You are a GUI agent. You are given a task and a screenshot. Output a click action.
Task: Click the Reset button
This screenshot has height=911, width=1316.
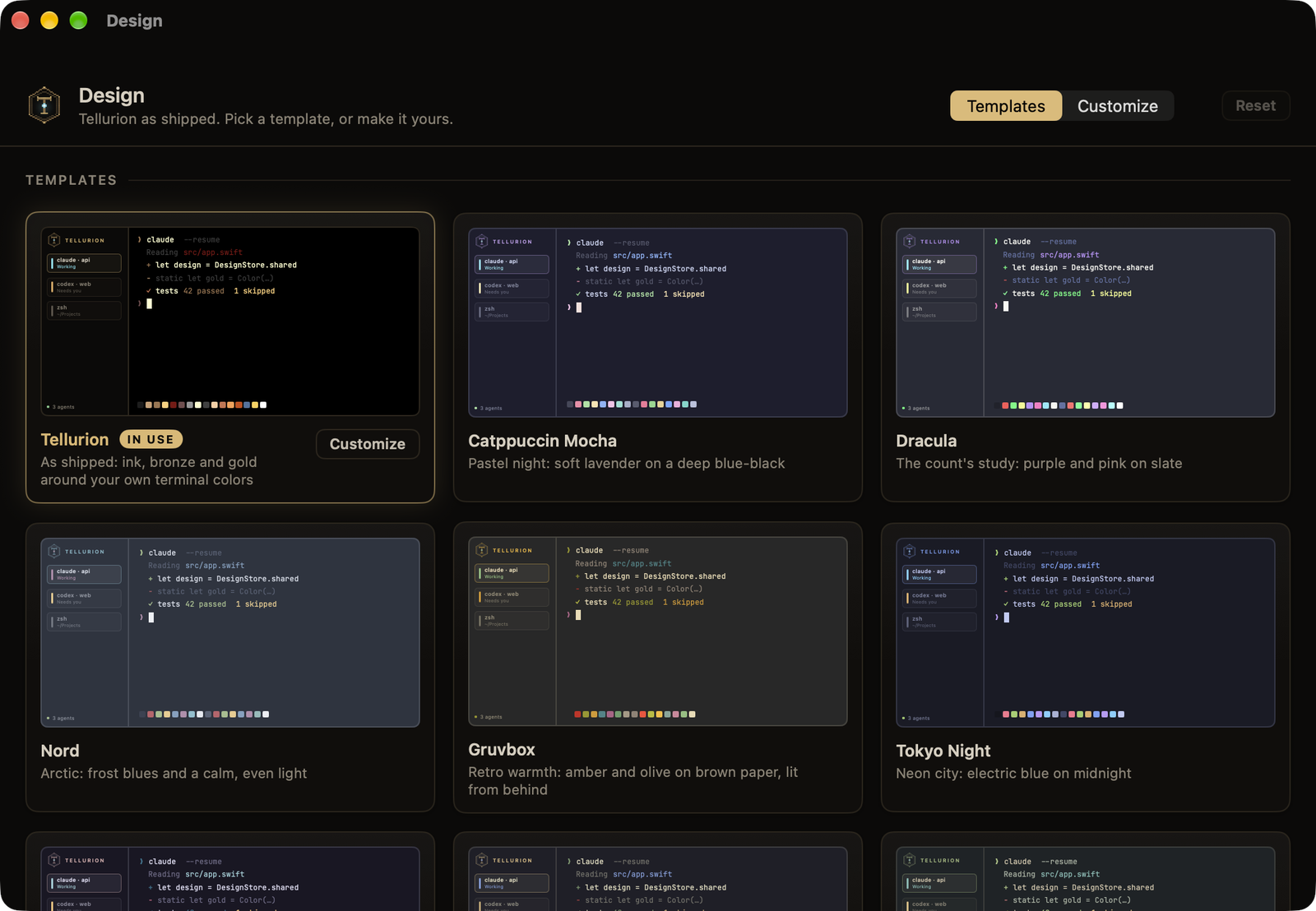click(1255, 105)
